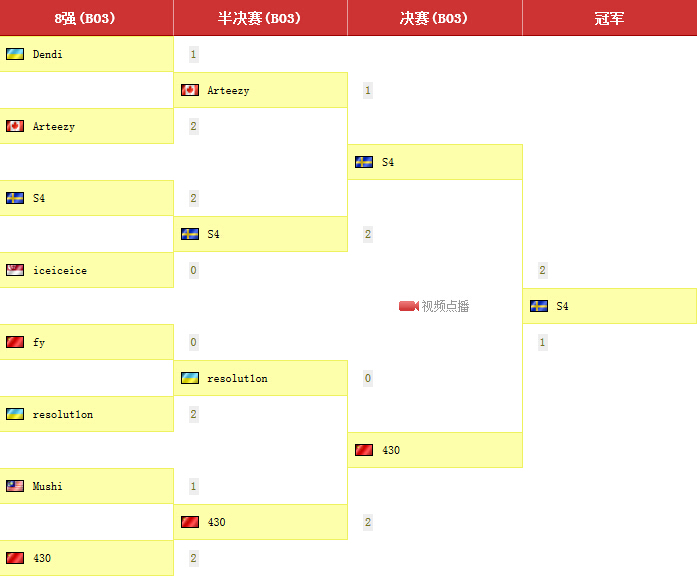Click the Malaysia flag next to Mushi
Viewport: 697px width, 576px height.
15,486
